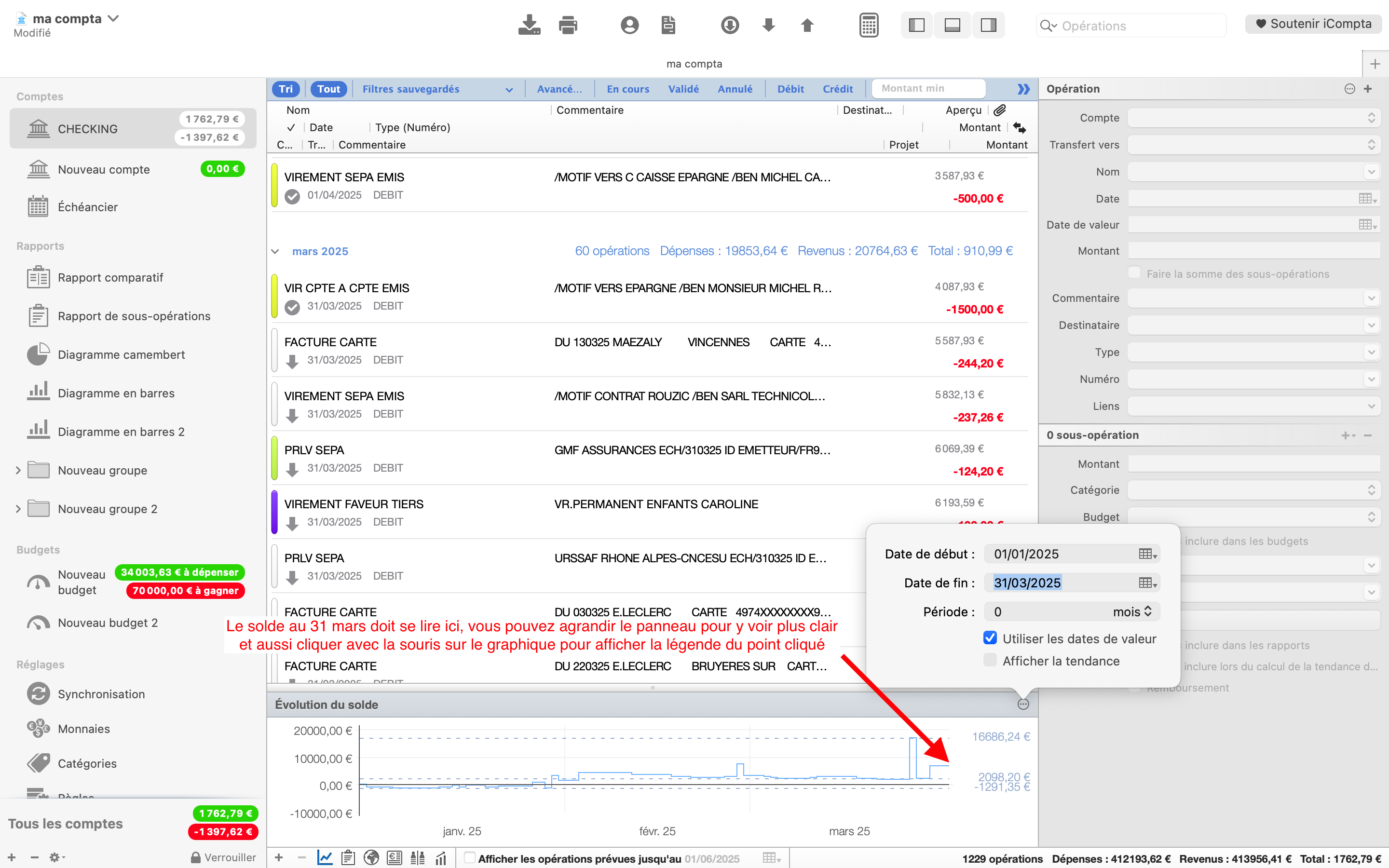The height and width of the screenshot is (868, 1389).
Task: Open the user account icon
Action: coord(630,25)
